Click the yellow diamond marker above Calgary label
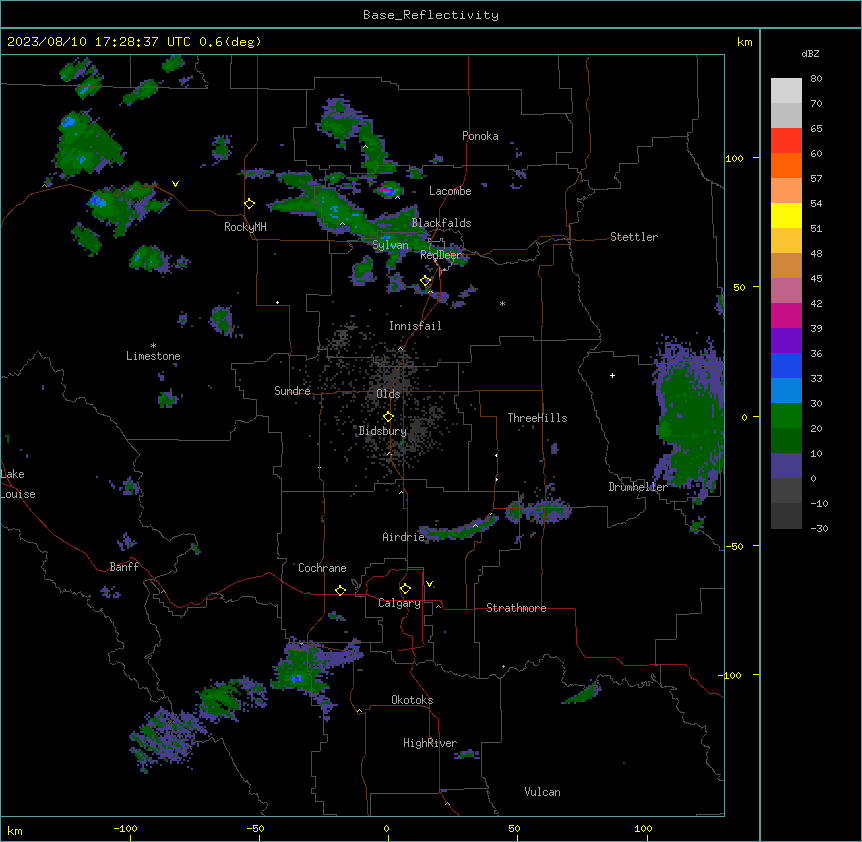The image size is (862, 842). click(405, 589)
